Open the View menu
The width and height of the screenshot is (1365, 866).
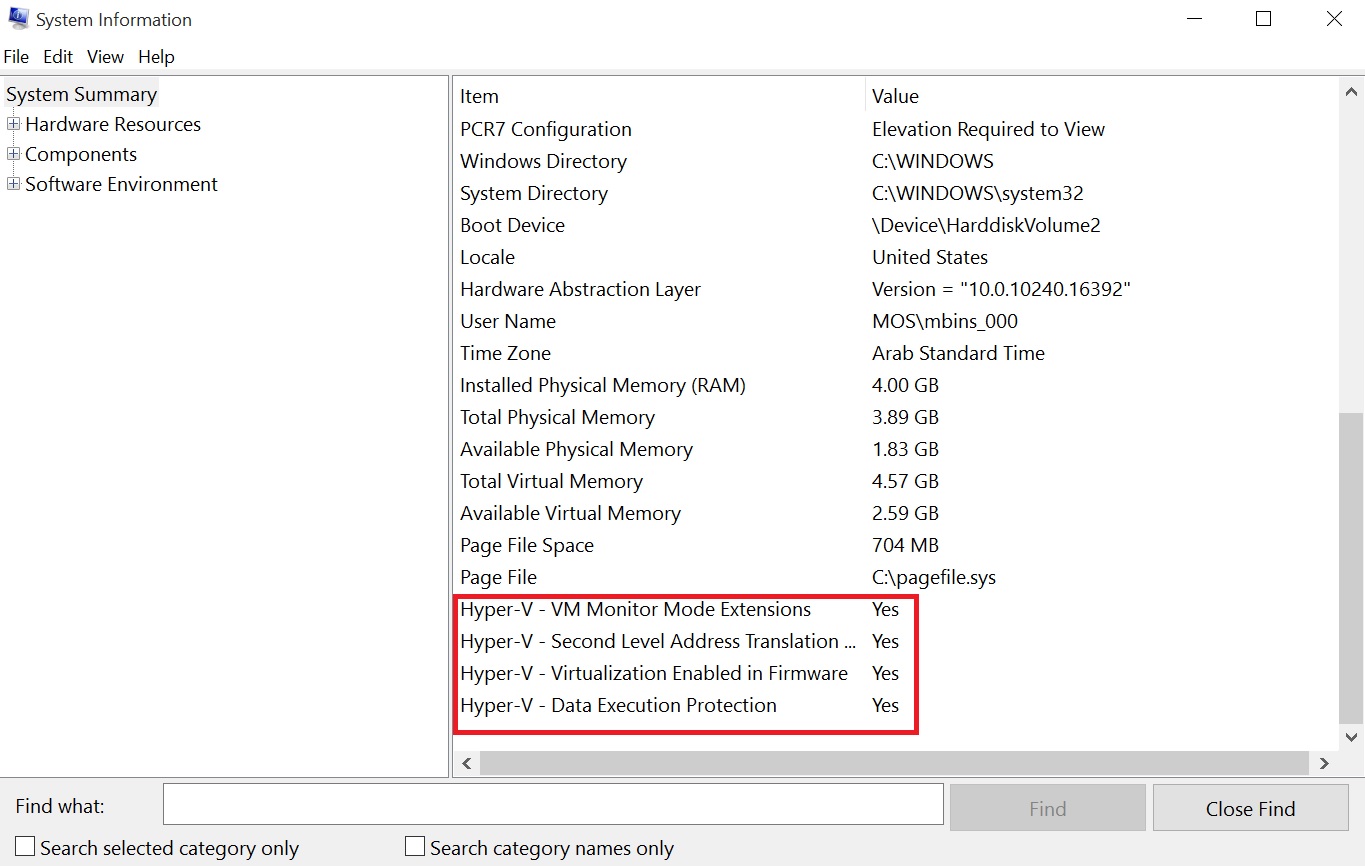105,57
